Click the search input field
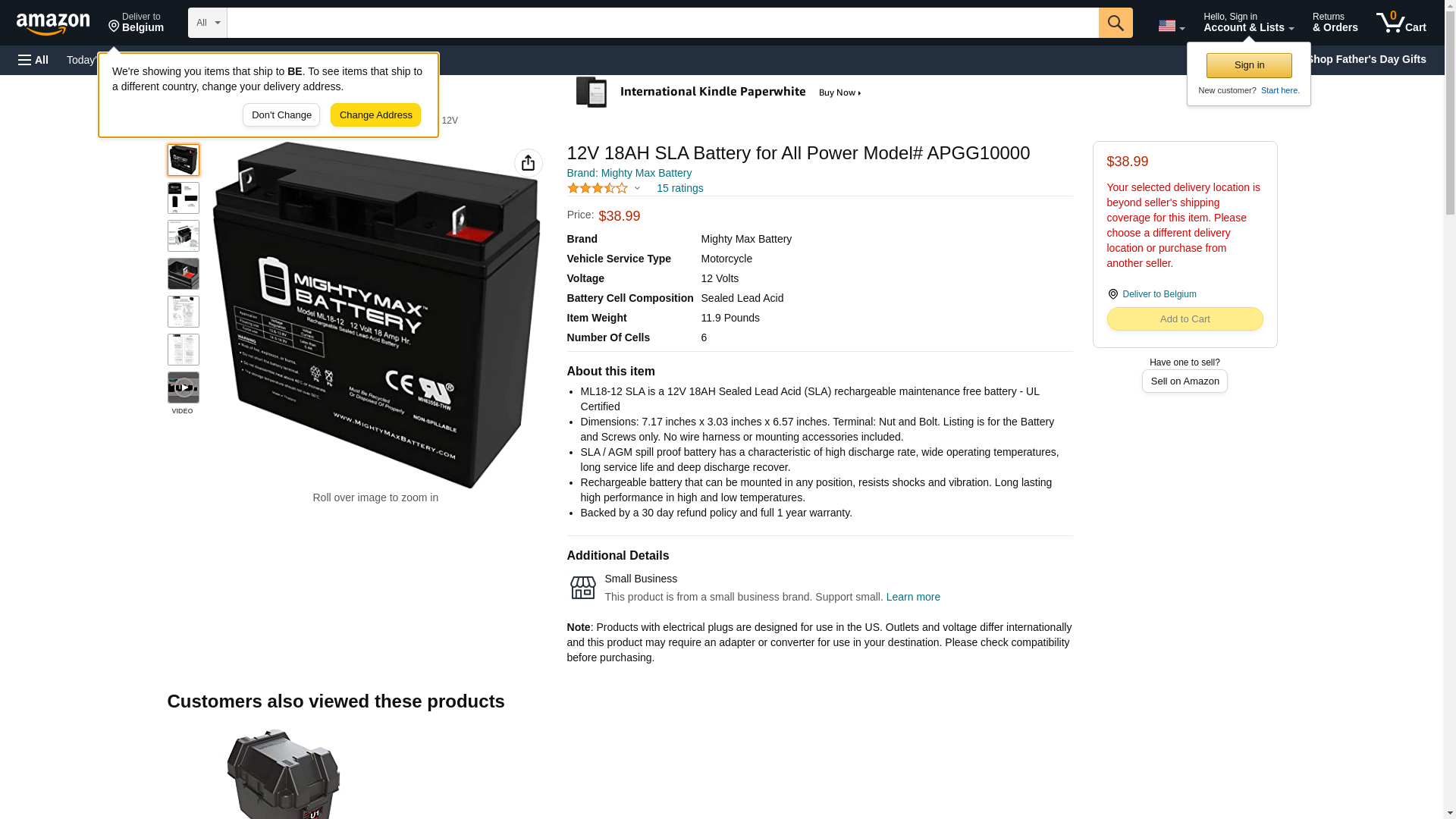The width and height of the screenshot is (1456, 819). tap(662, 23)
